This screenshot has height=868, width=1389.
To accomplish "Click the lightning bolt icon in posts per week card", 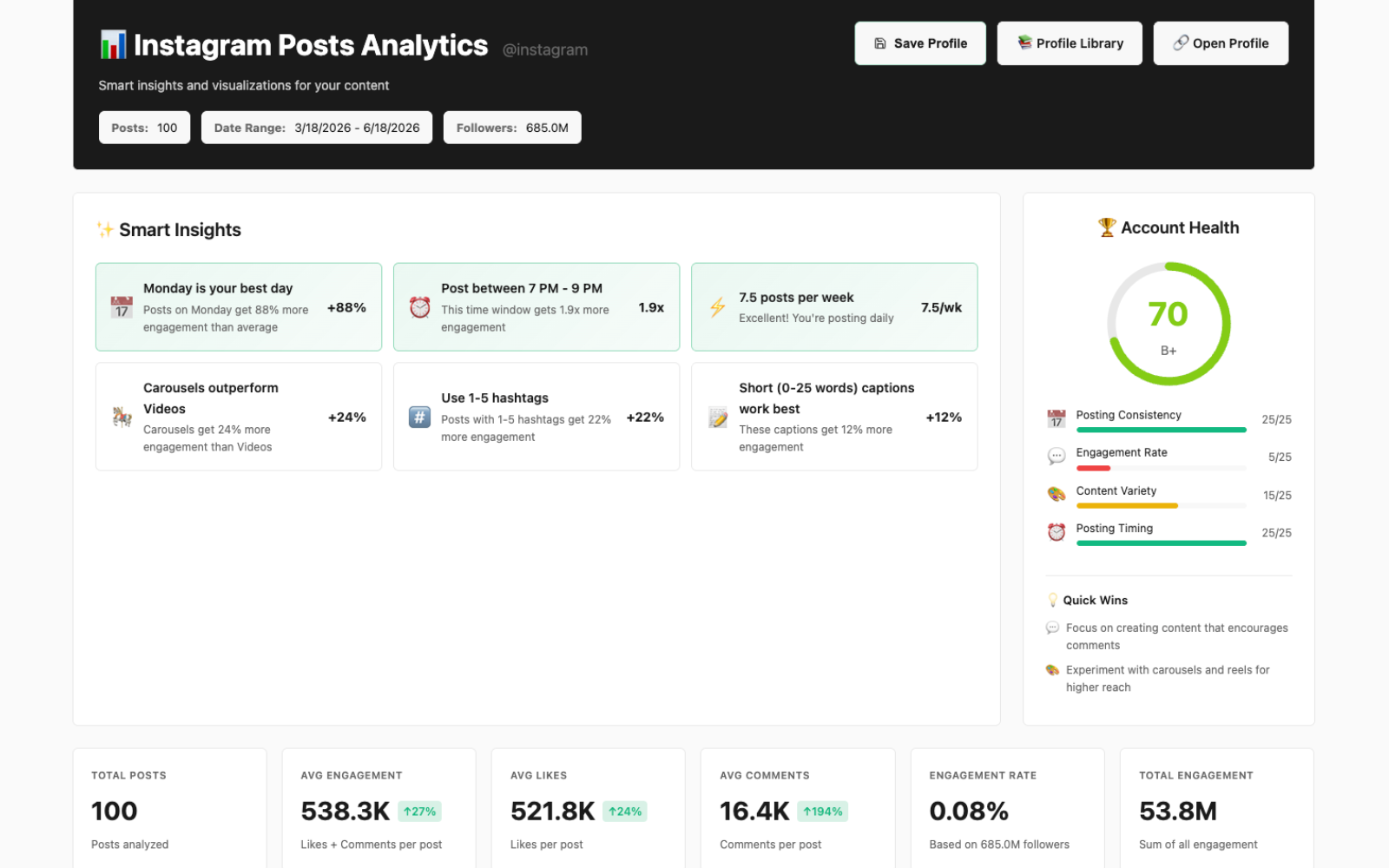I will (718, 307).
